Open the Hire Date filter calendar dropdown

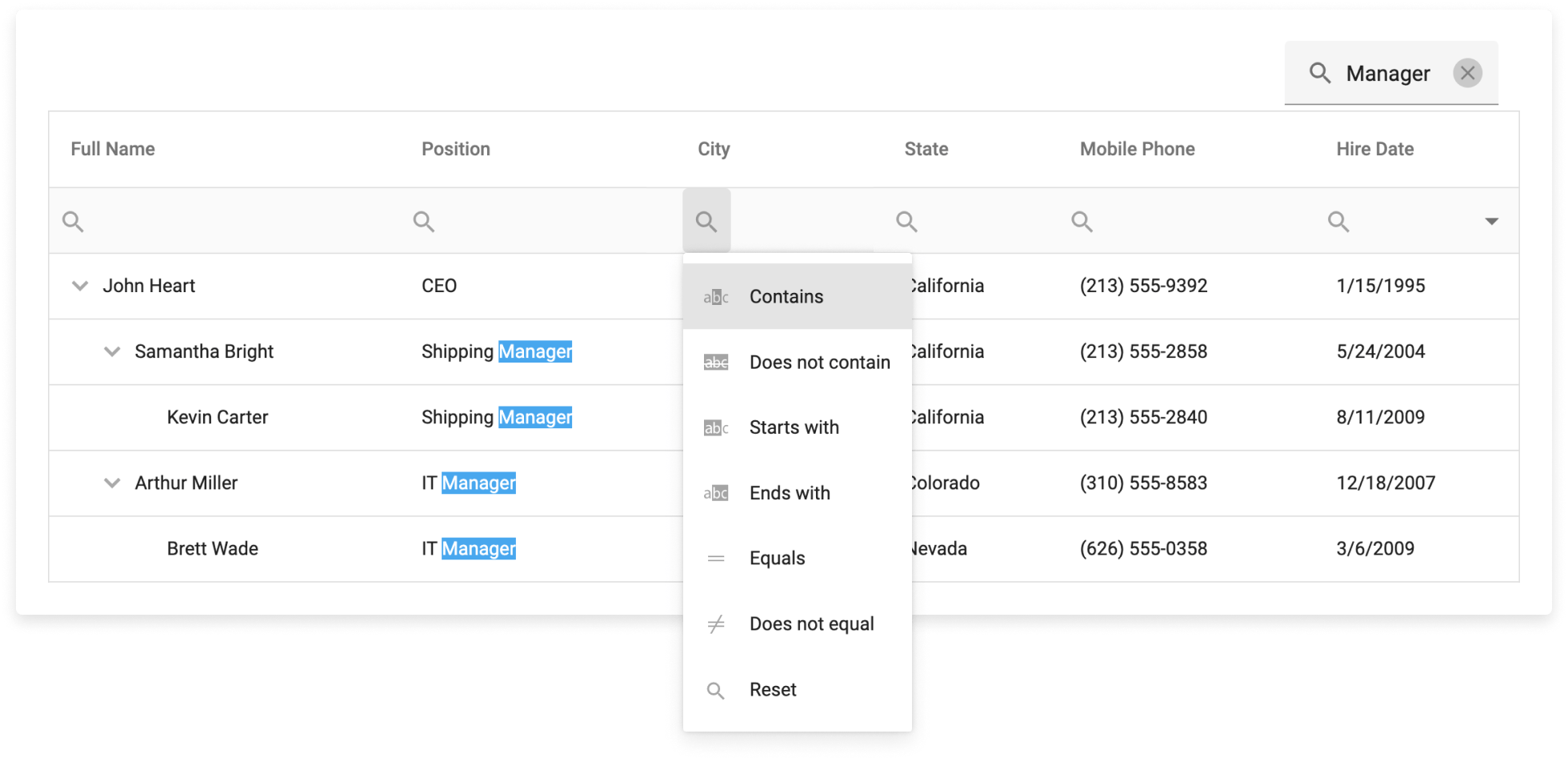tap(1491, 222)
